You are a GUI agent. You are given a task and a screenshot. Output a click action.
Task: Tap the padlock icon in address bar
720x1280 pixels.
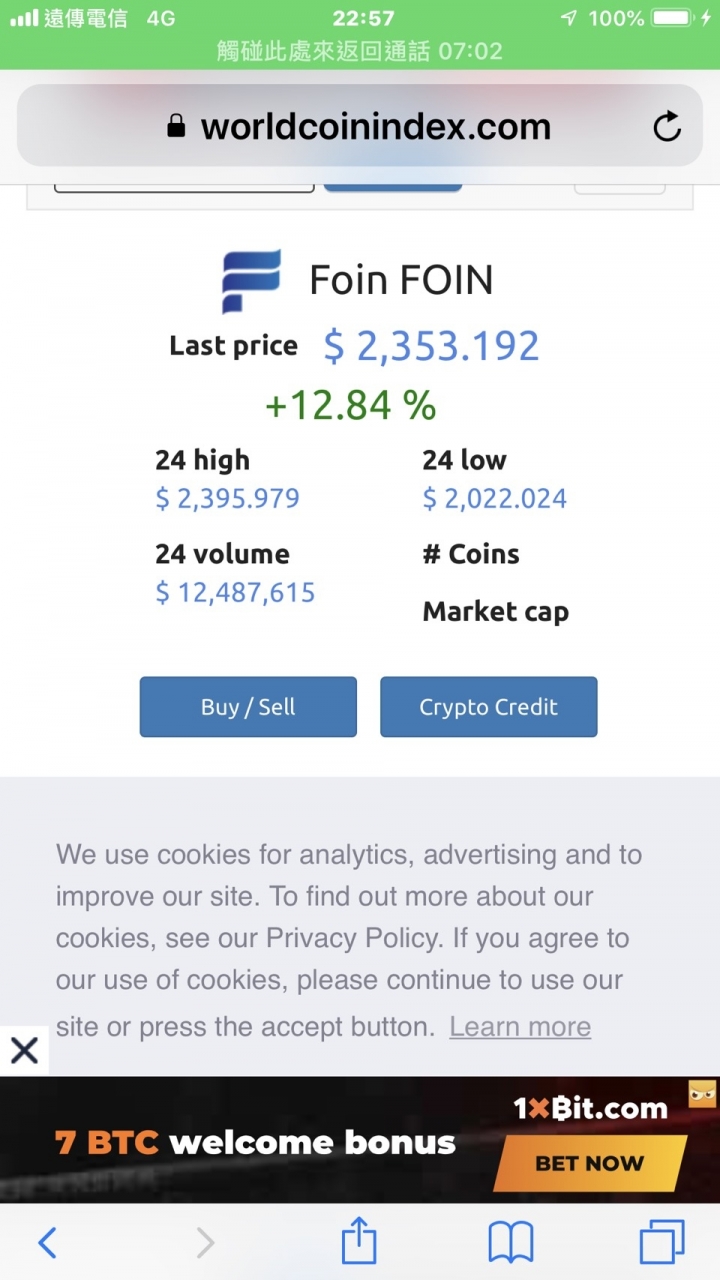[x=177, y=126]
